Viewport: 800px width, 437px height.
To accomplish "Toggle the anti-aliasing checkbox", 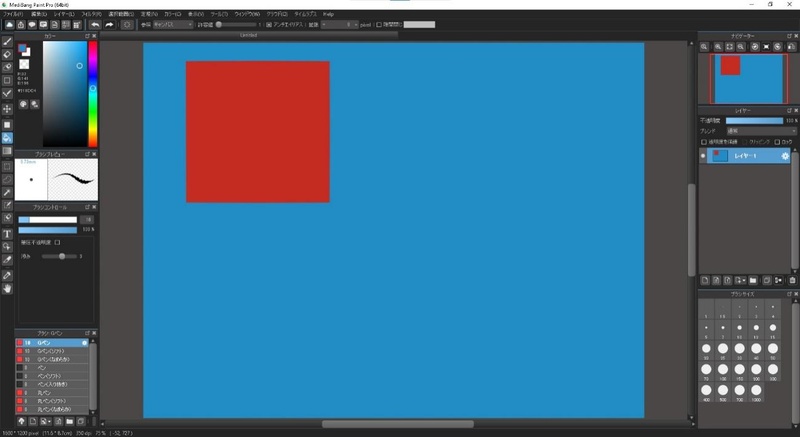I will [269, 24].
